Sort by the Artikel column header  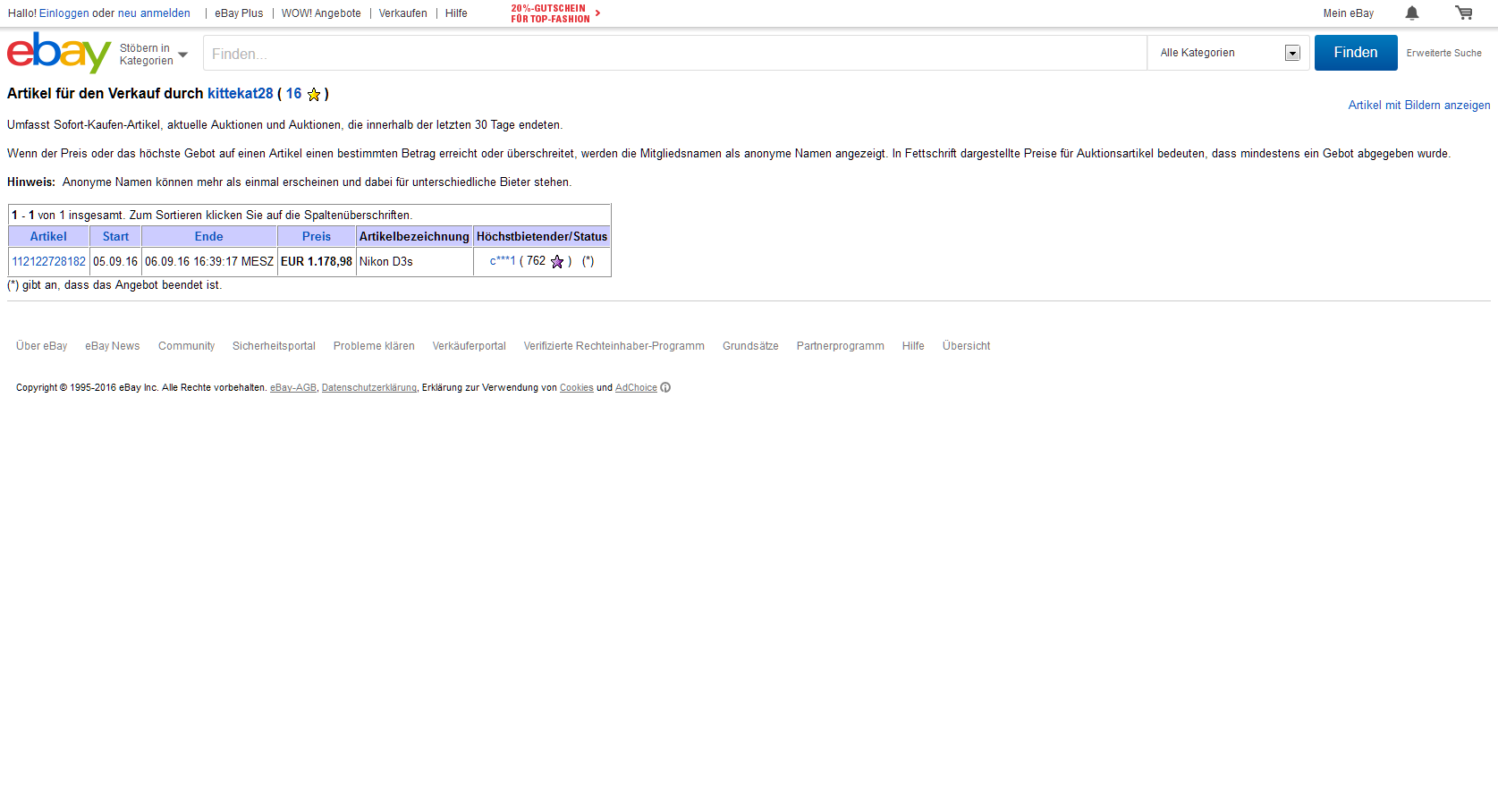(x=48, y=236)
